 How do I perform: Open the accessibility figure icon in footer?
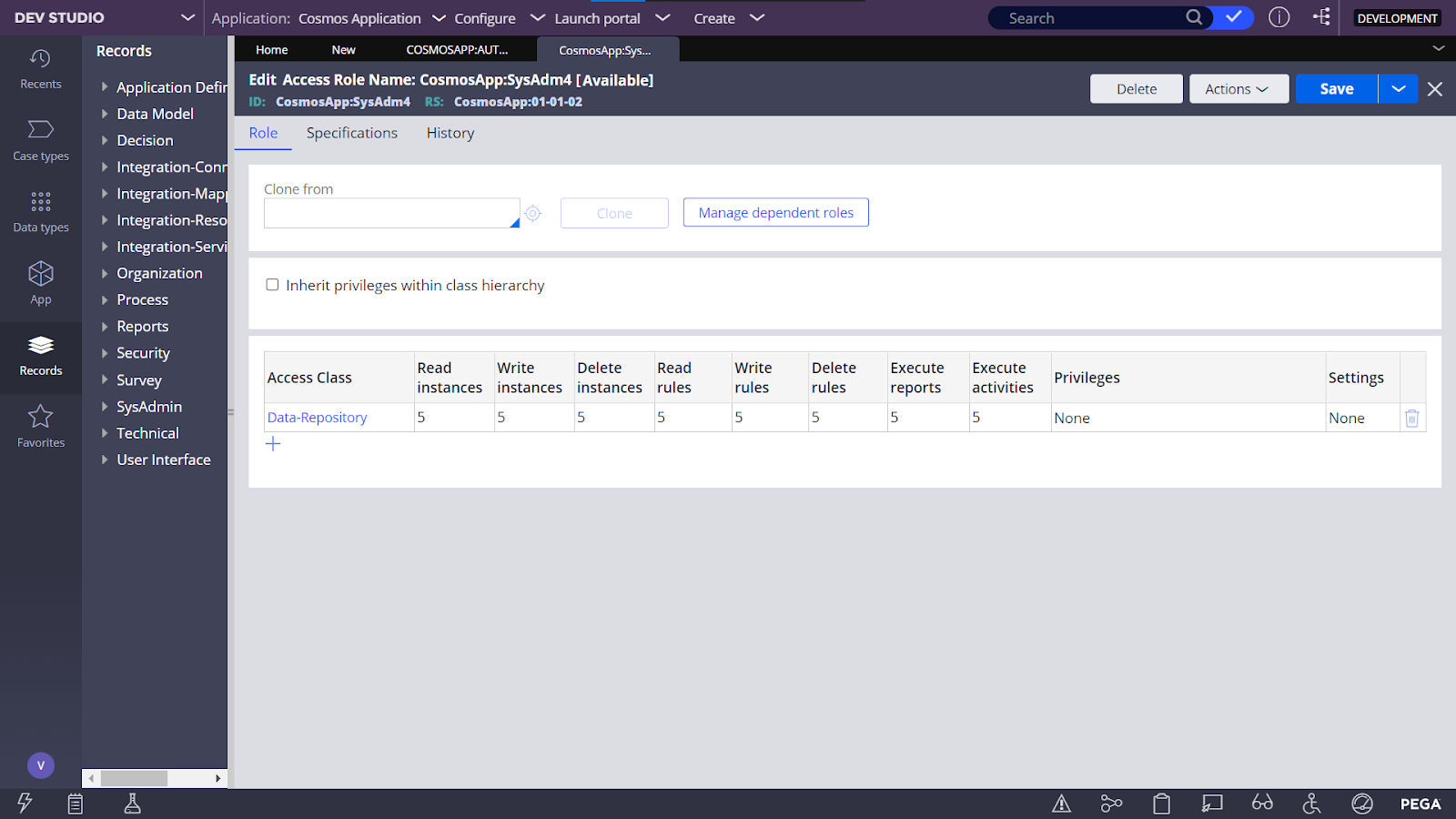(1311, 804)
